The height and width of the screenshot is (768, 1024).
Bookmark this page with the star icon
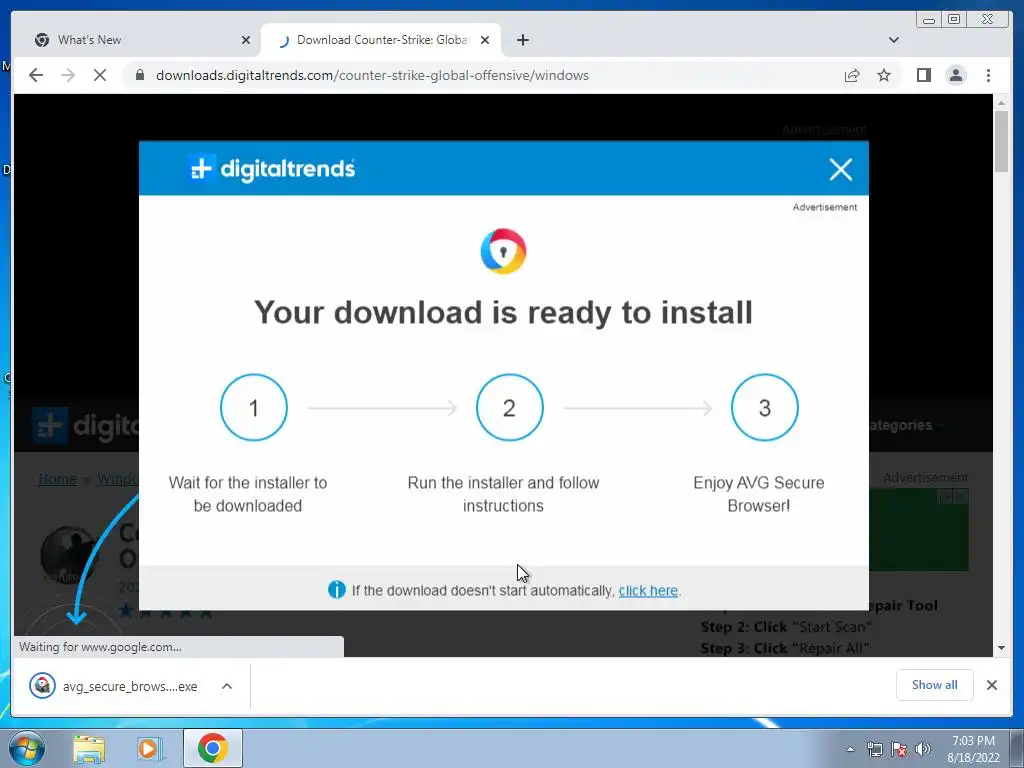(884, 75)
